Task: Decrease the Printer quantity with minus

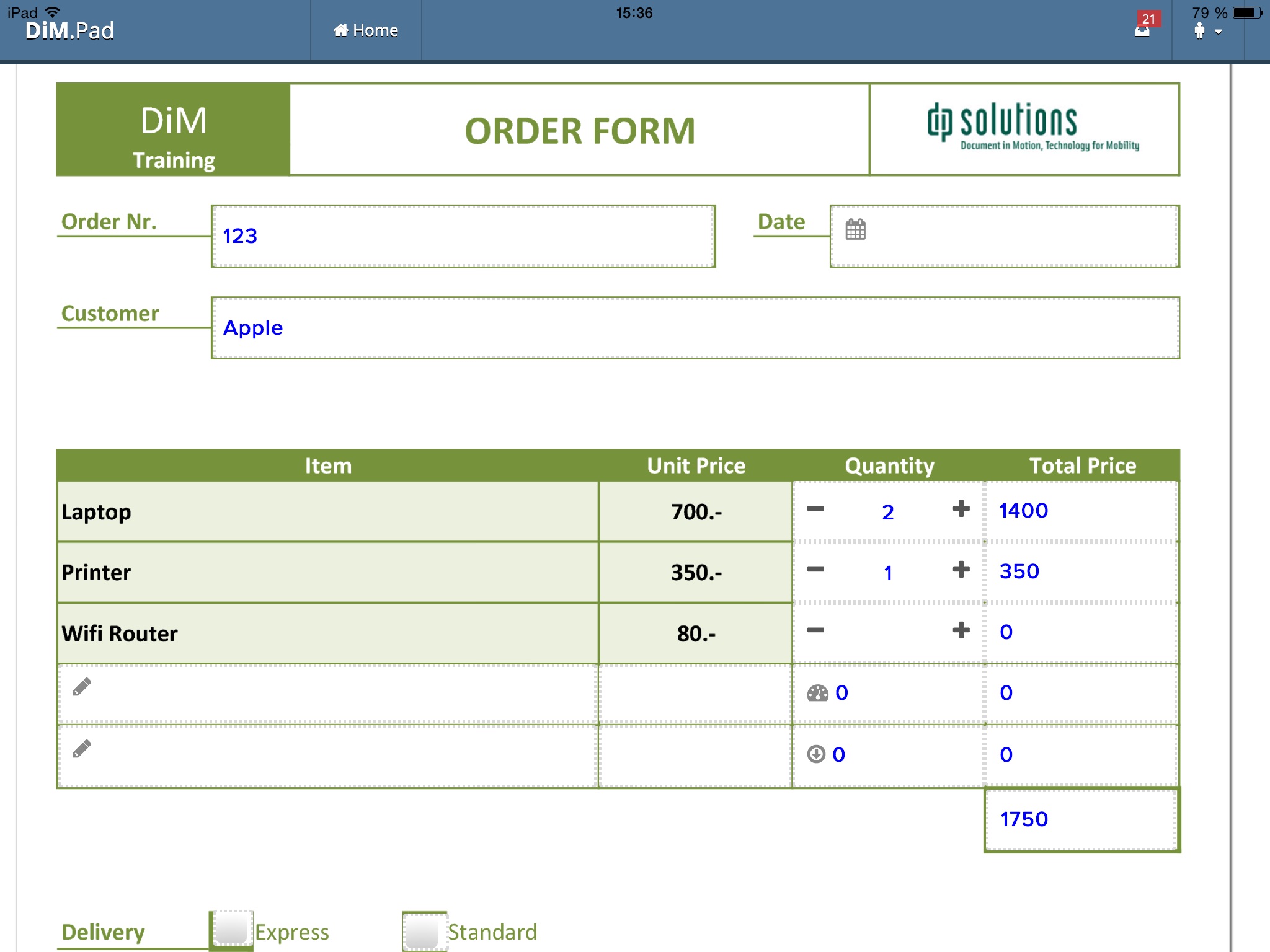Action: (815, 570)
